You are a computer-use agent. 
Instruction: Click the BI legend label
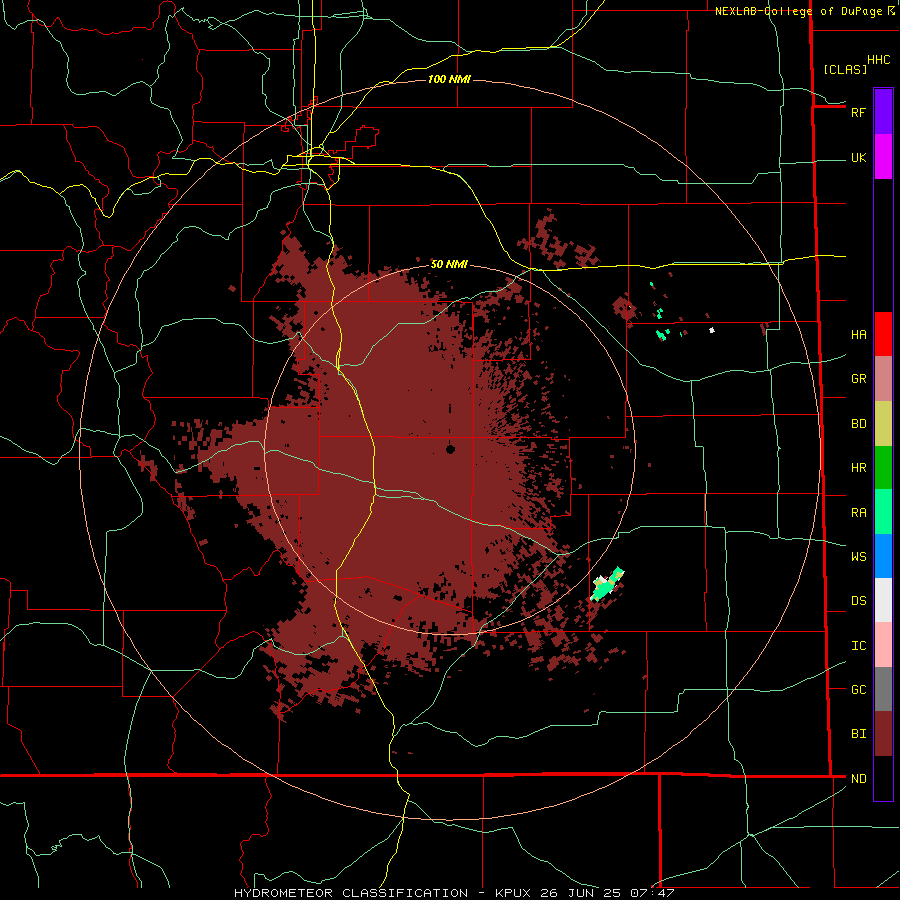click(x=858, y=734)
